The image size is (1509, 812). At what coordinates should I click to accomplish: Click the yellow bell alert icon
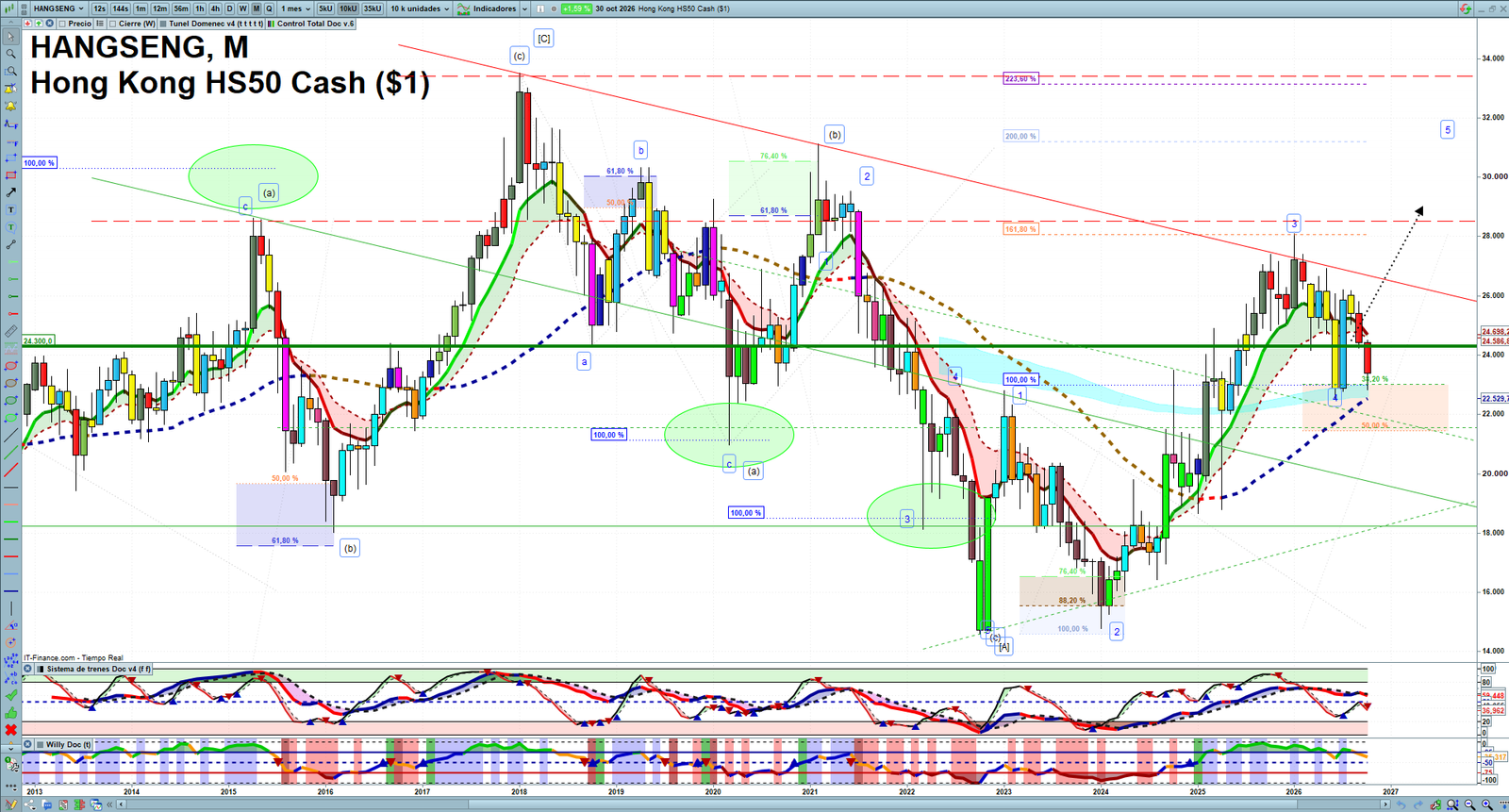pyautogui.click(x=10, y=106)
